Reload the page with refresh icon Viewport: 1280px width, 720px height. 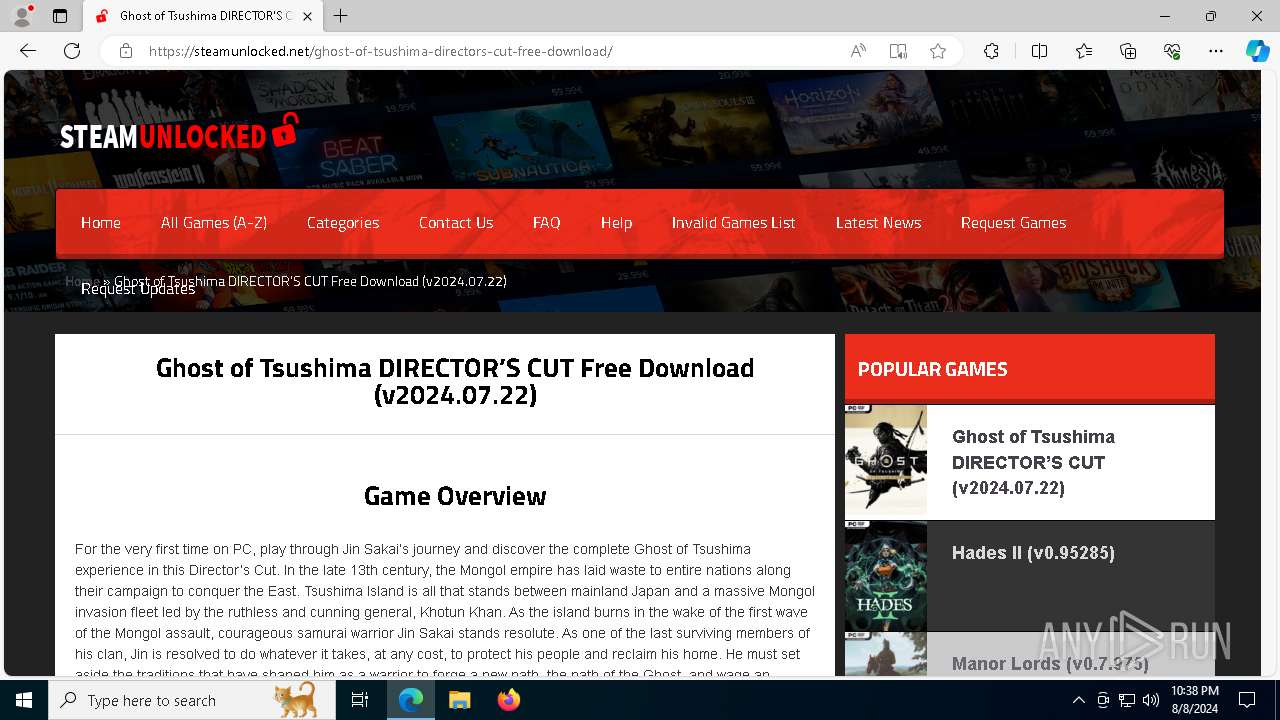coord(72,51)
